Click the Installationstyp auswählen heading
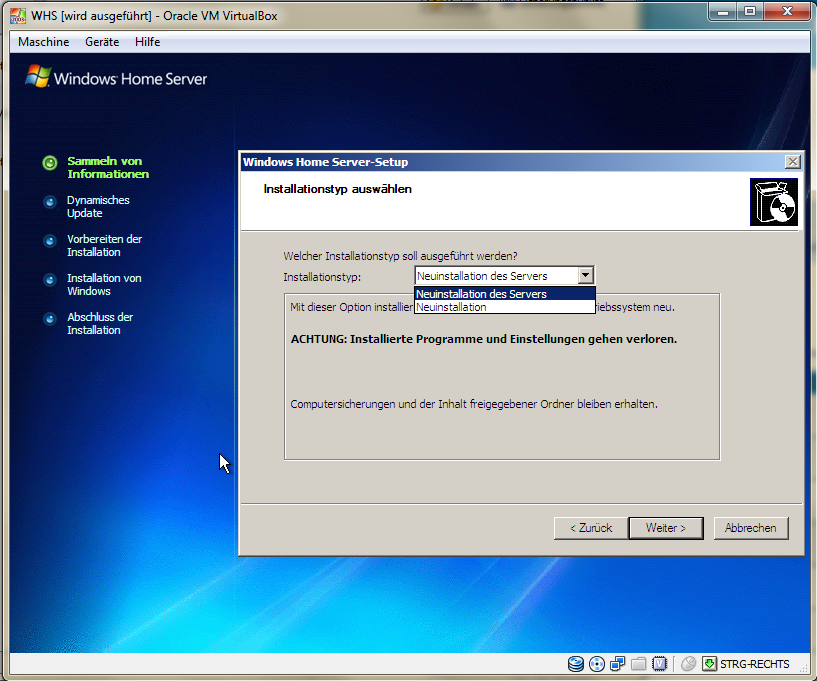 [x=338, y=189]
